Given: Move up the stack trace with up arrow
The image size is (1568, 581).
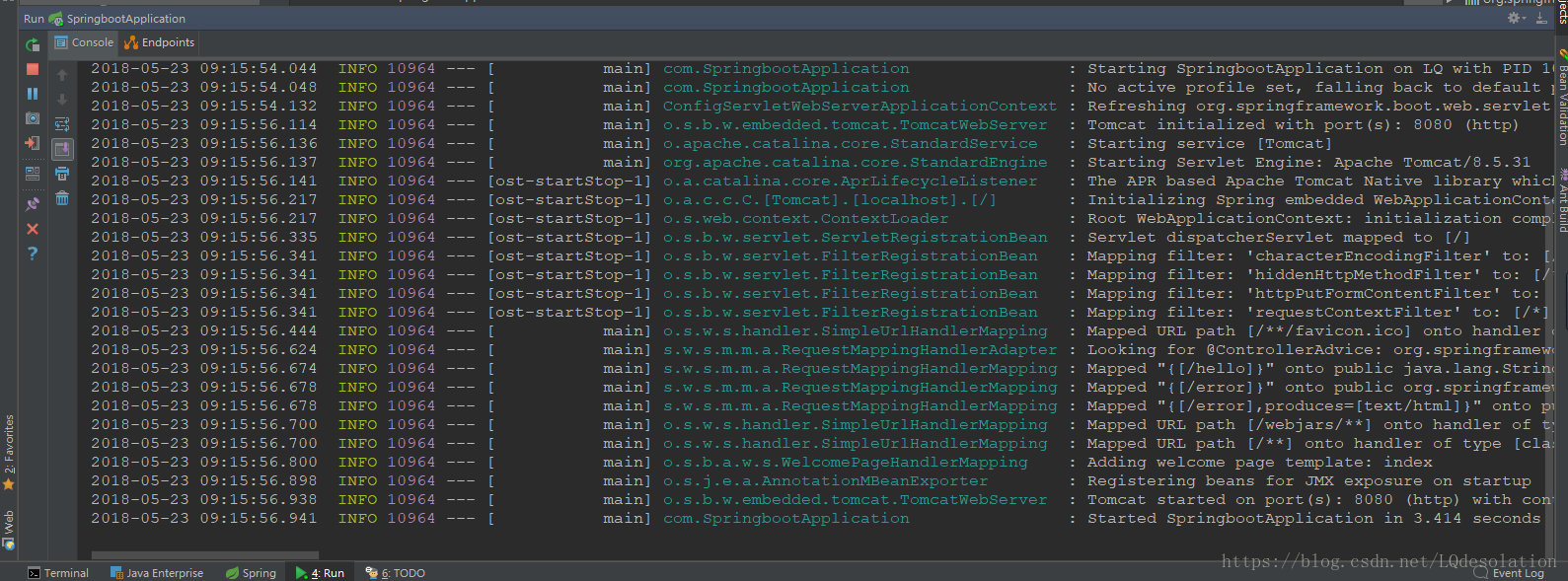Looking at the screenshot, I should 62,75.
